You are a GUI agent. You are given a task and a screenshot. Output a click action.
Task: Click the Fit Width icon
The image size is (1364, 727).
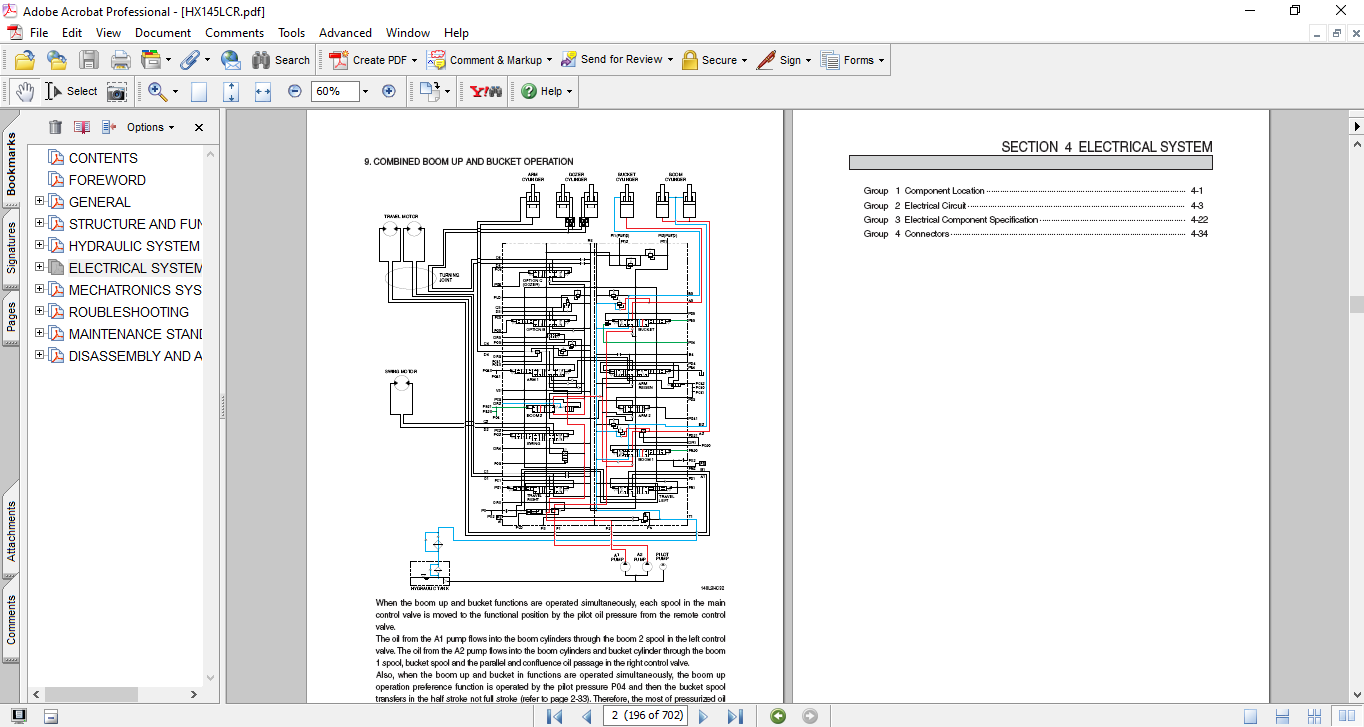click(263, 91)
